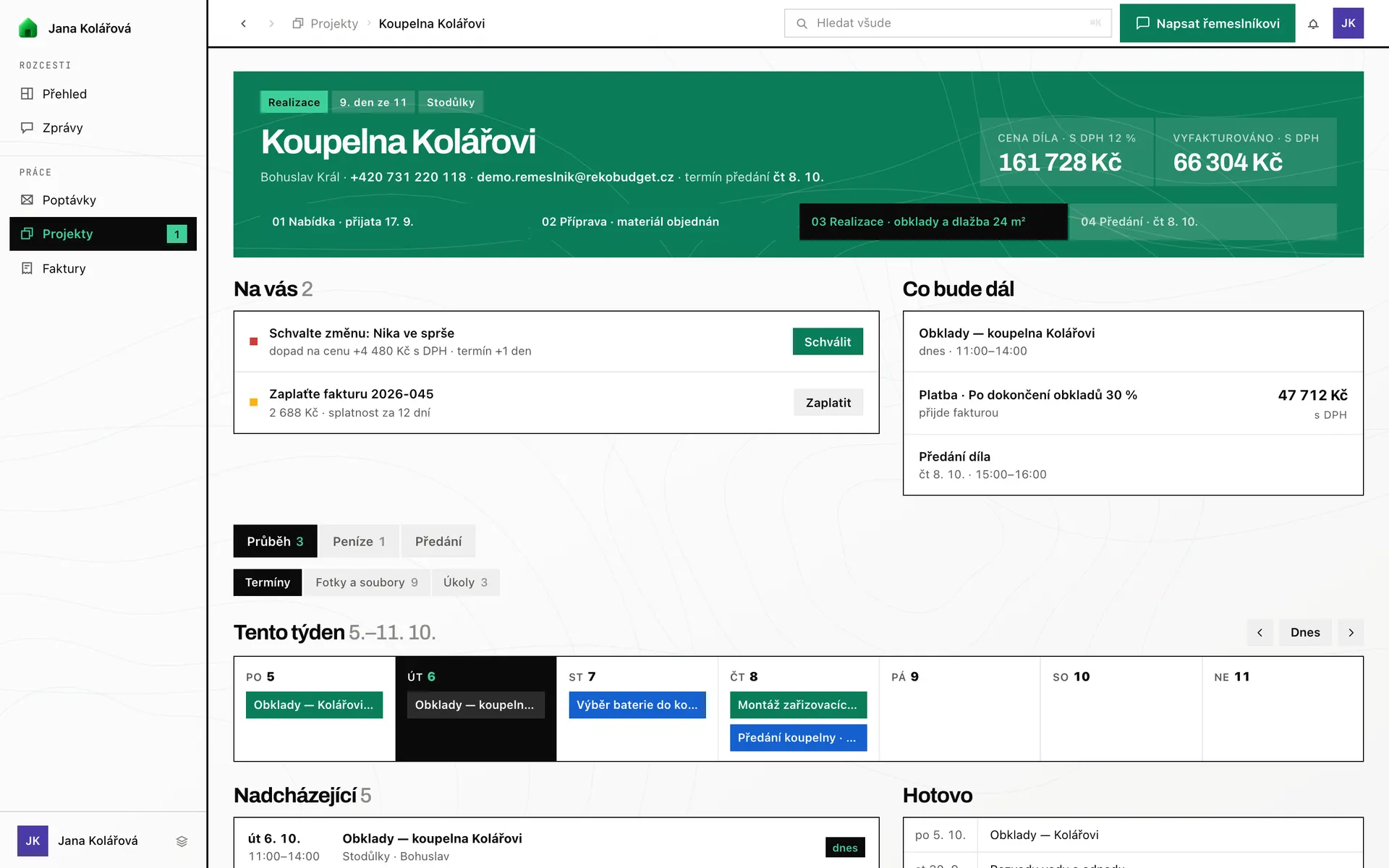Open the Úkoly sub-tab
This screenshot has width=1389, height=868.
pyautogui.click(x=465, y=582)
